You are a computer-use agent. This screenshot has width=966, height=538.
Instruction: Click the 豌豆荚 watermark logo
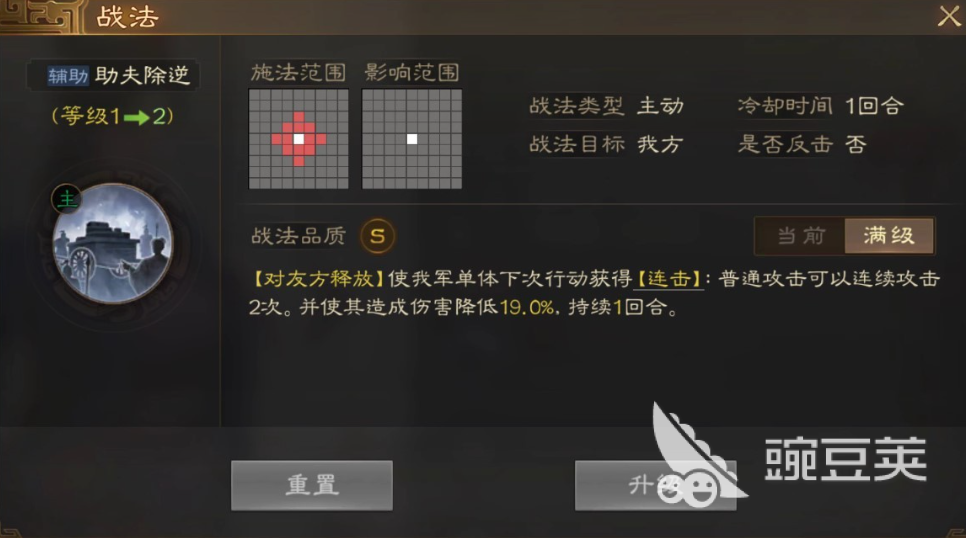(x=790, y=457)
